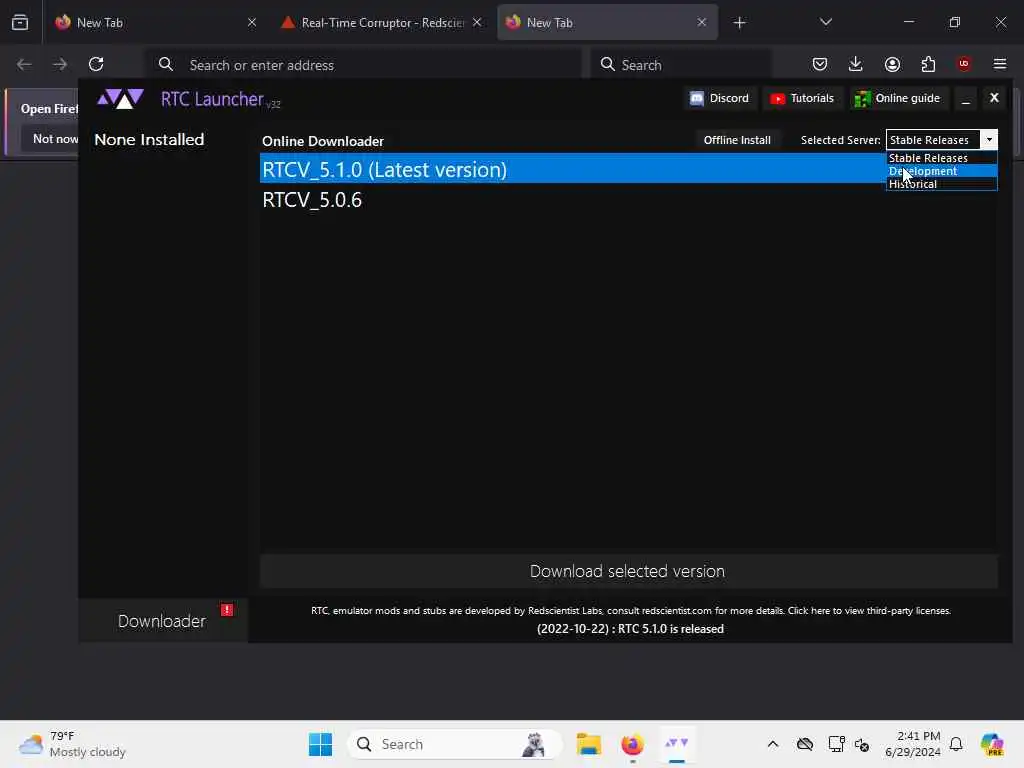Click the RTC Launcher triangle logo
Screen dimensions: 1024x768
point(120,99)
